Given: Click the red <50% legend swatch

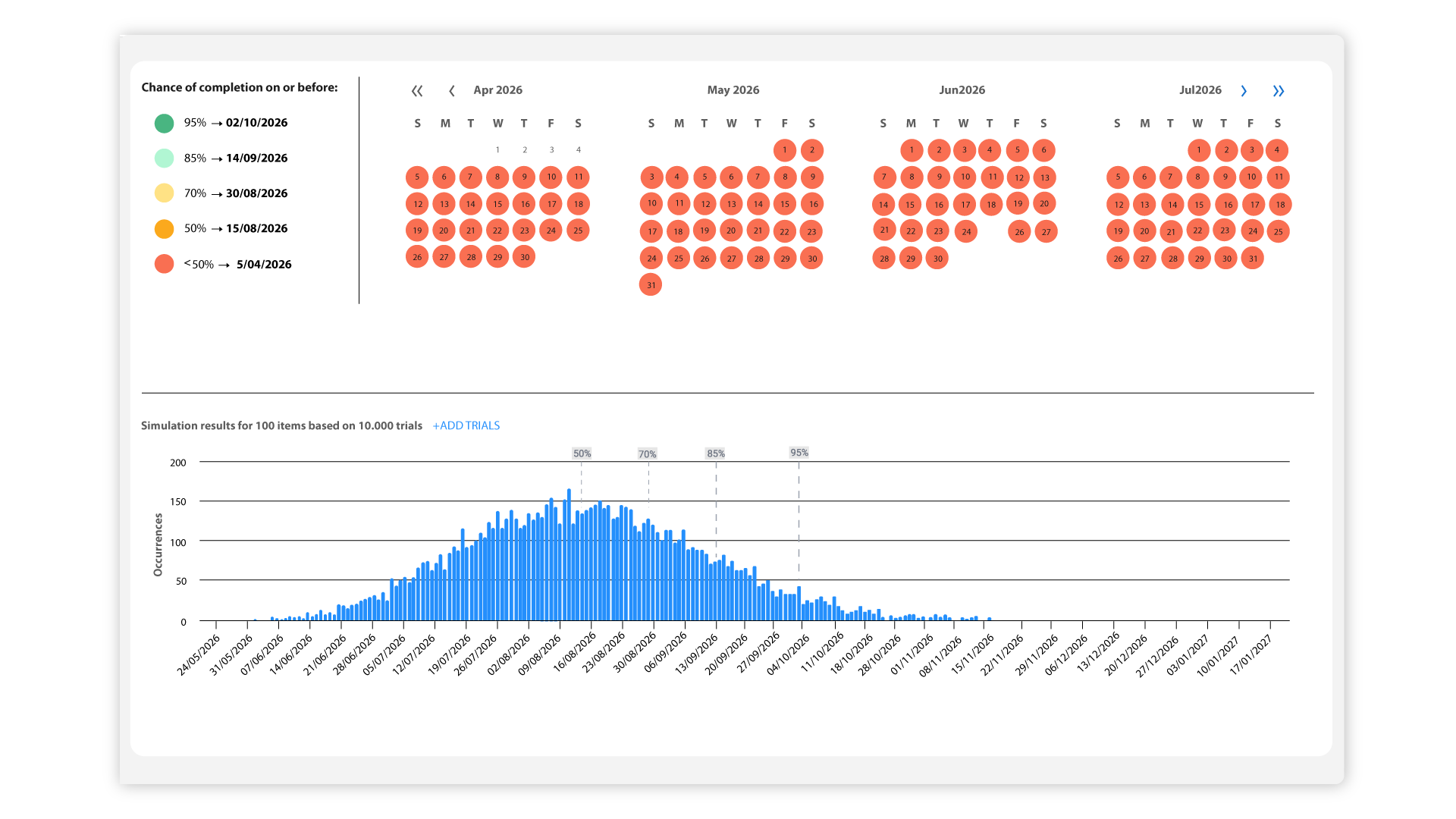Looking at the screenshot, I should [x=164, y=264].
